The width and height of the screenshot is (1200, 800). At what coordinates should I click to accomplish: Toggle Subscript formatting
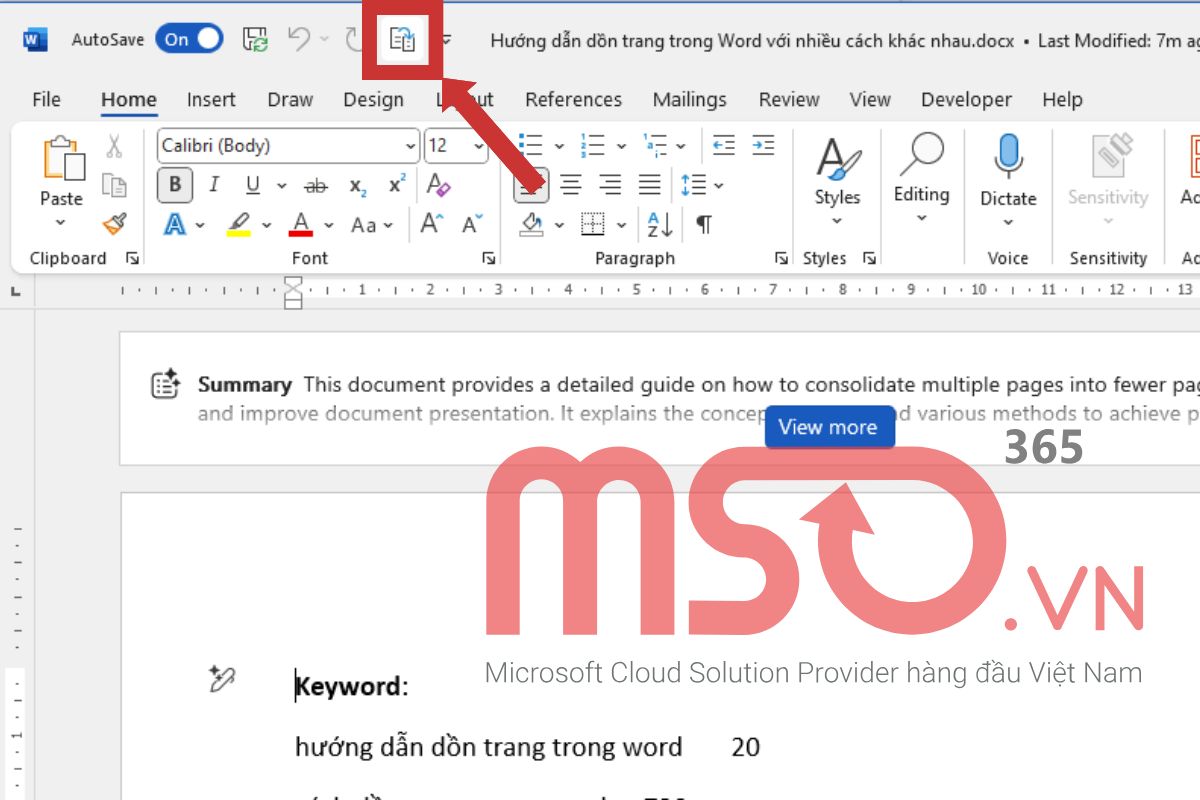point(357,185)
